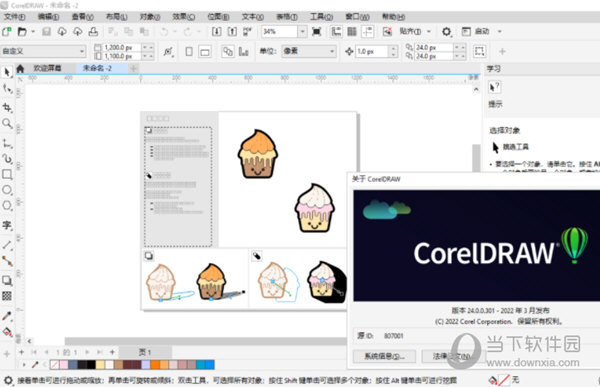Toggle show grid button
600x387 pixels.
[x=352, y=31]
